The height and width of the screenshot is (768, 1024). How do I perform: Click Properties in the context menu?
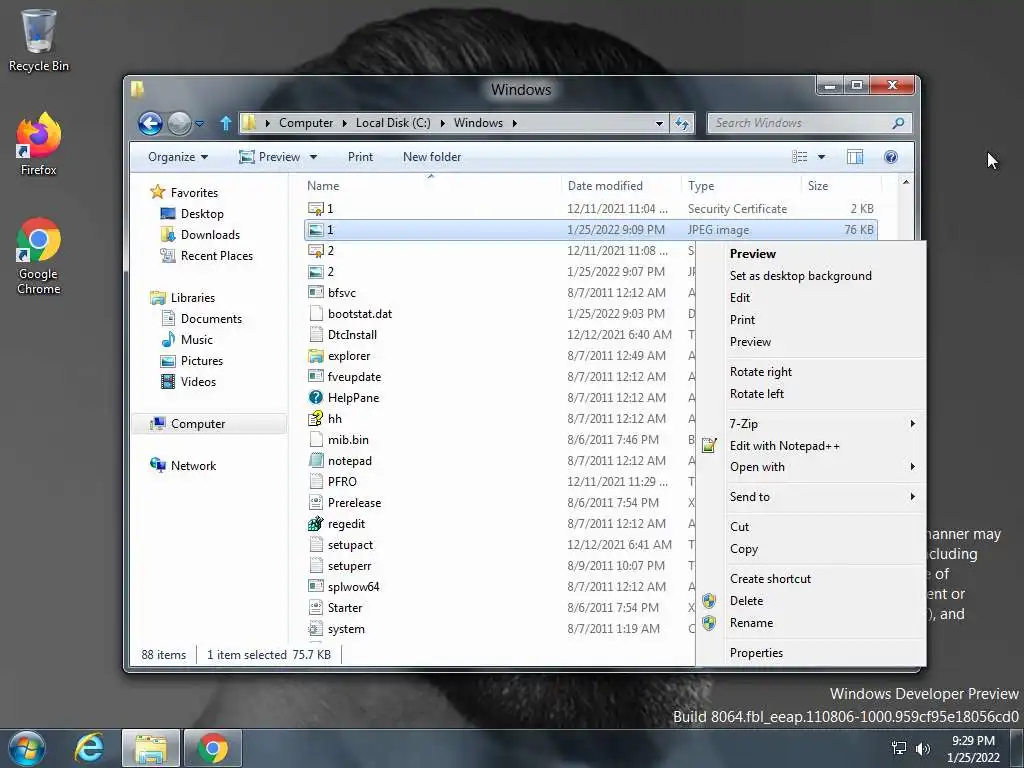pyautogui.click(x=811, y=652)
